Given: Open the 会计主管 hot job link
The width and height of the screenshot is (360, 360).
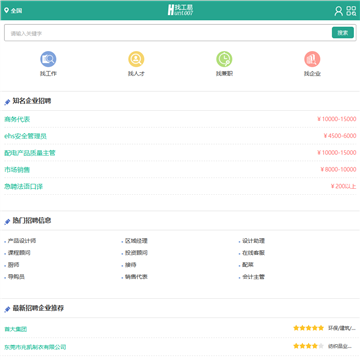Looking at the screenshot, I should click(253, 277).
